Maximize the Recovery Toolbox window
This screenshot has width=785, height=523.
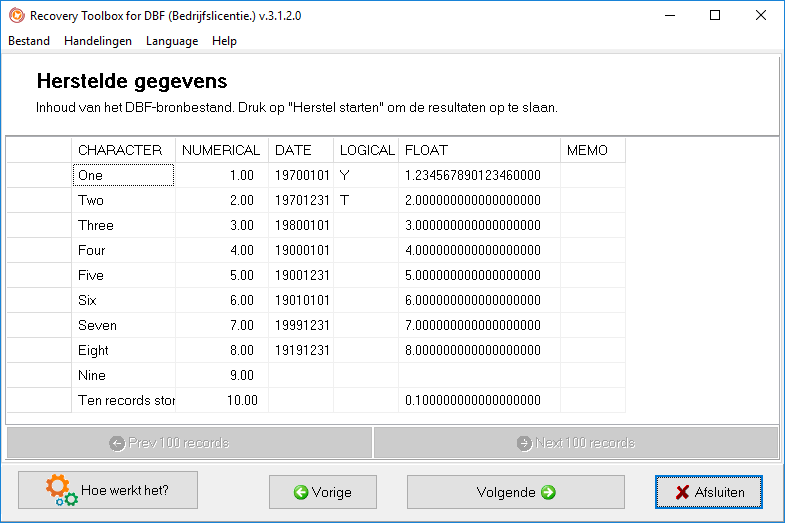tap(715, 16)
